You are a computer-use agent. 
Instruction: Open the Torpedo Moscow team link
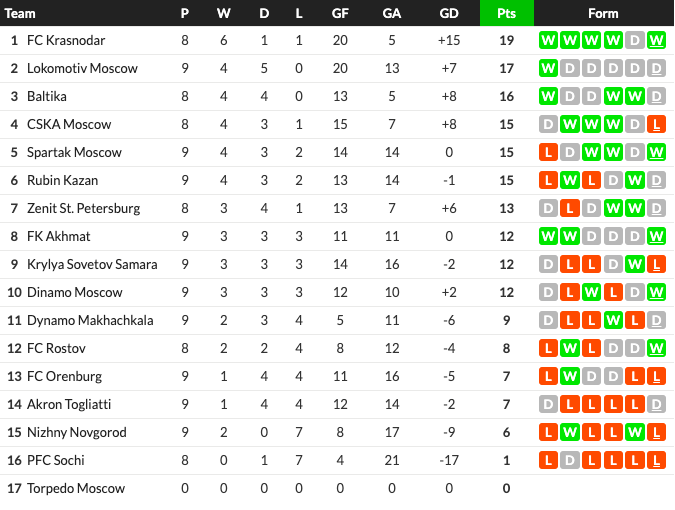[76, 488]
